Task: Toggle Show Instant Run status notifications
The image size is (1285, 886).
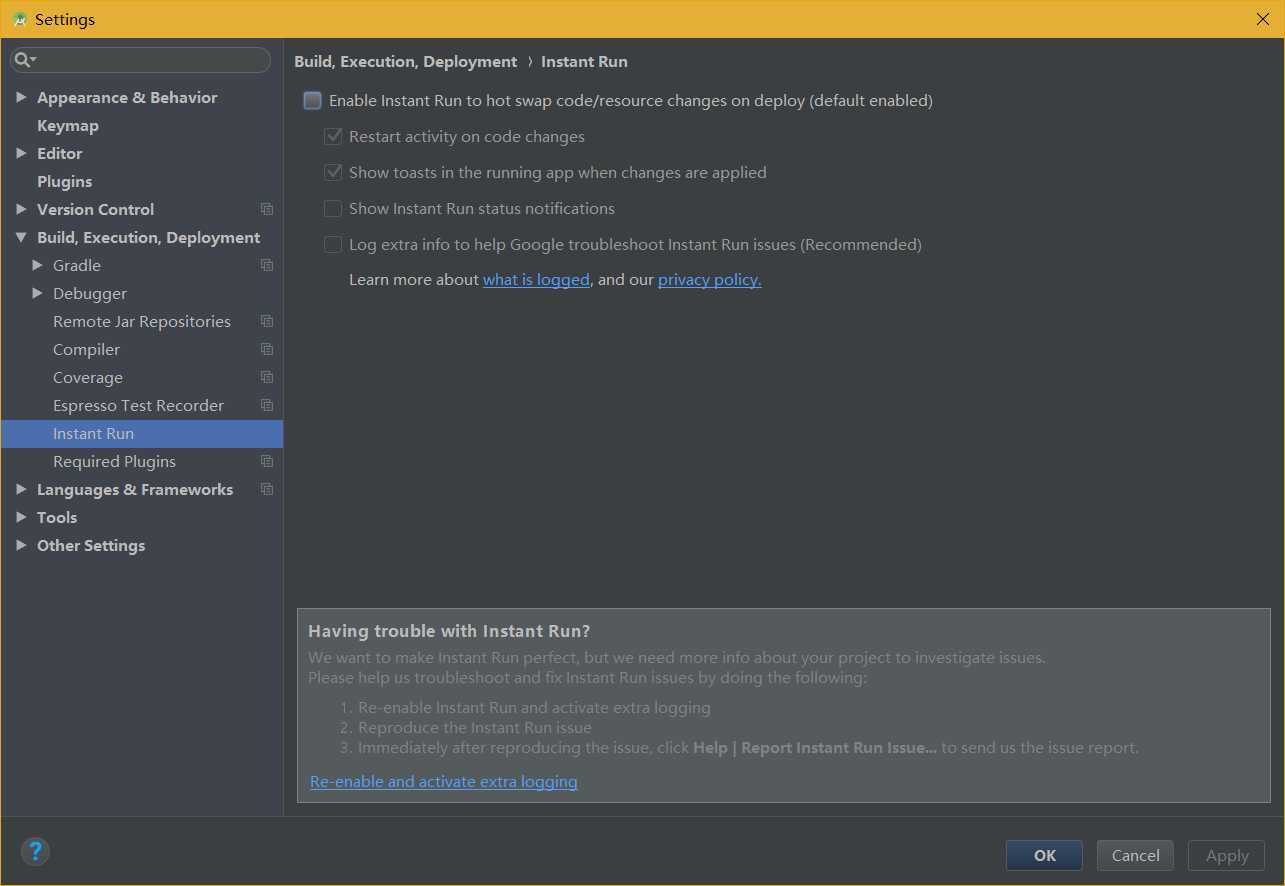Action: (333, 209)
